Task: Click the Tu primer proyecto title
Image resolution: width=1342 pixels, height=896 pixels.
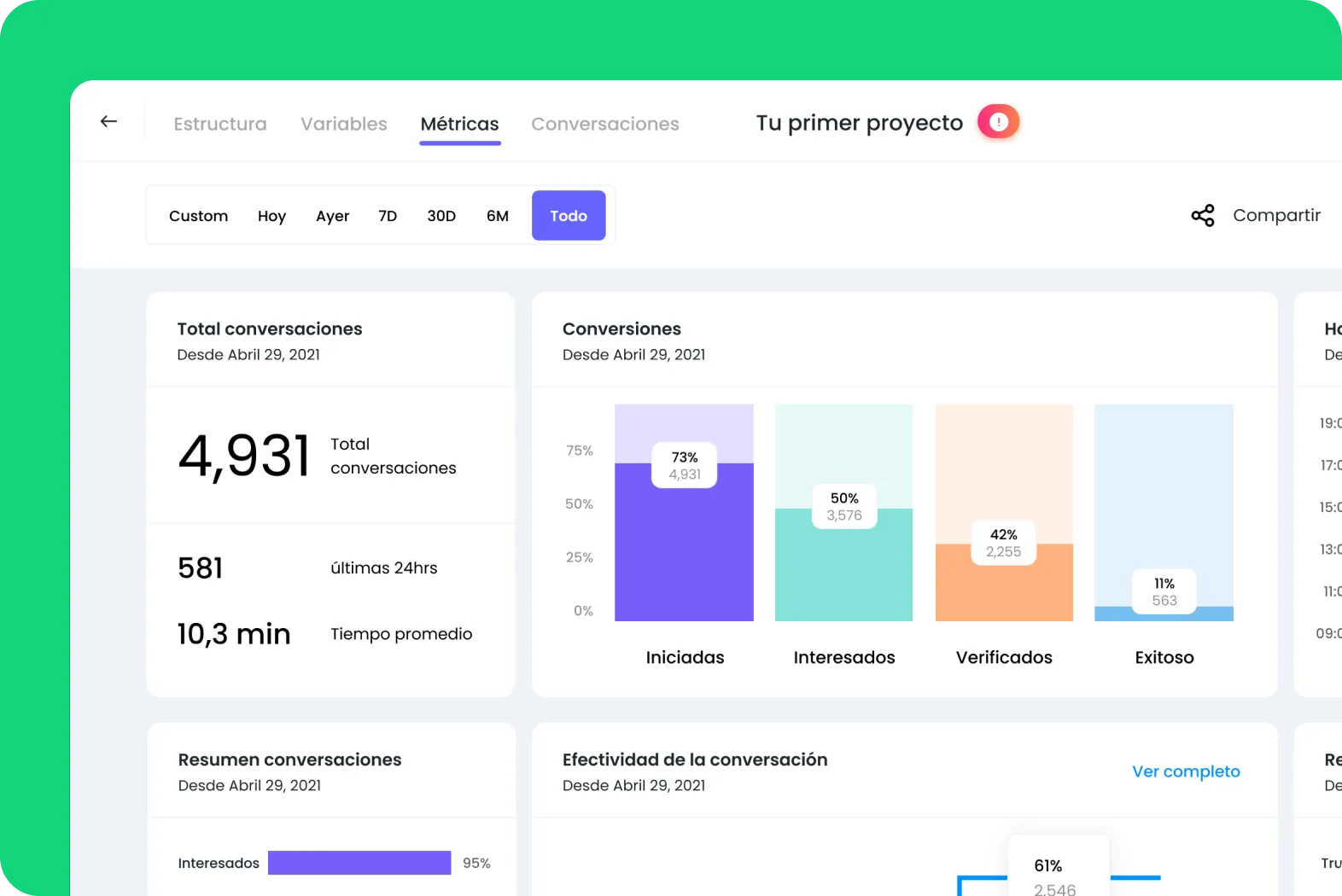Action: pyautogui.click(x=860, y=123)
